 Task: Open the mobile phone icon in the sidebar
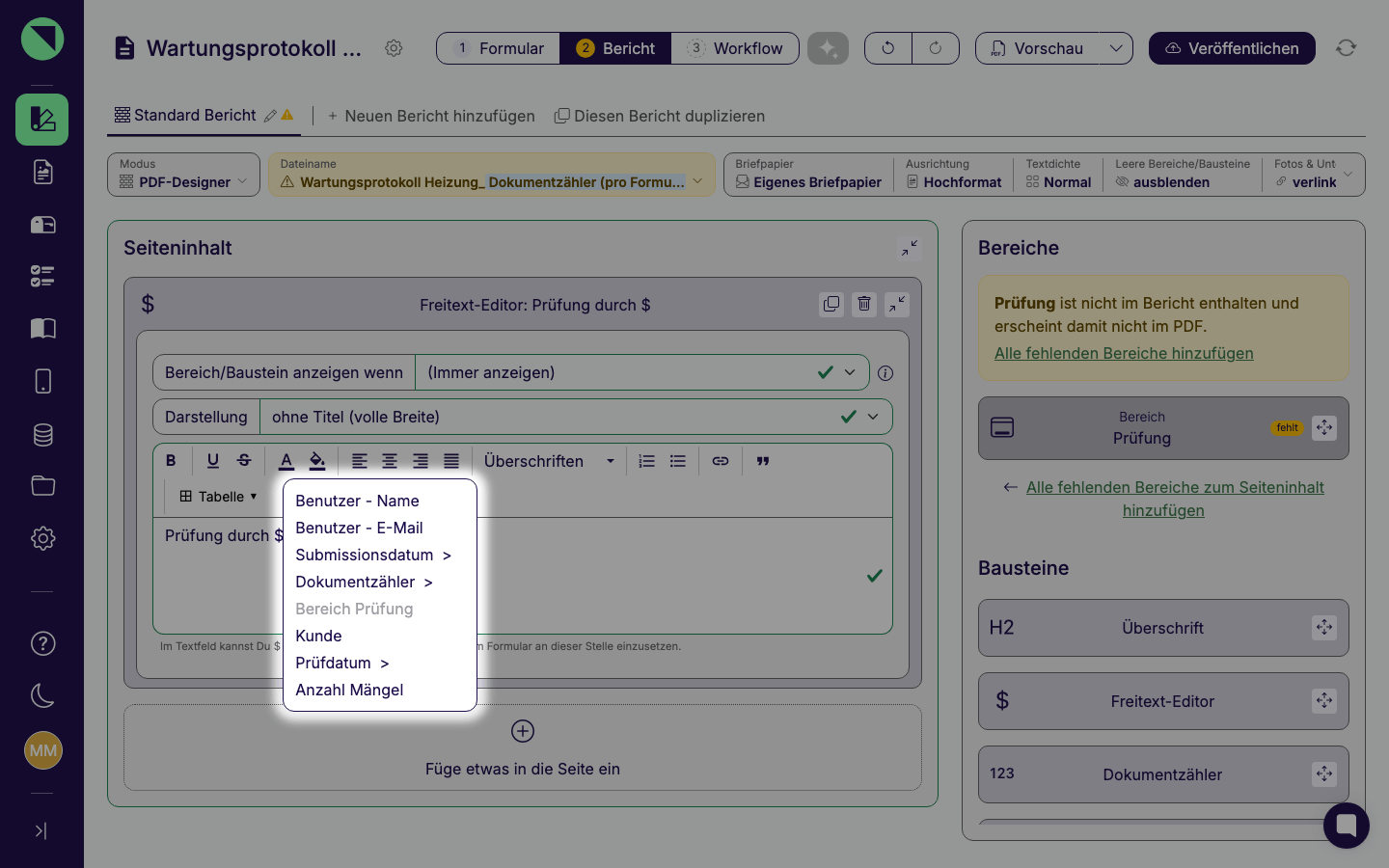coord(42,381)
